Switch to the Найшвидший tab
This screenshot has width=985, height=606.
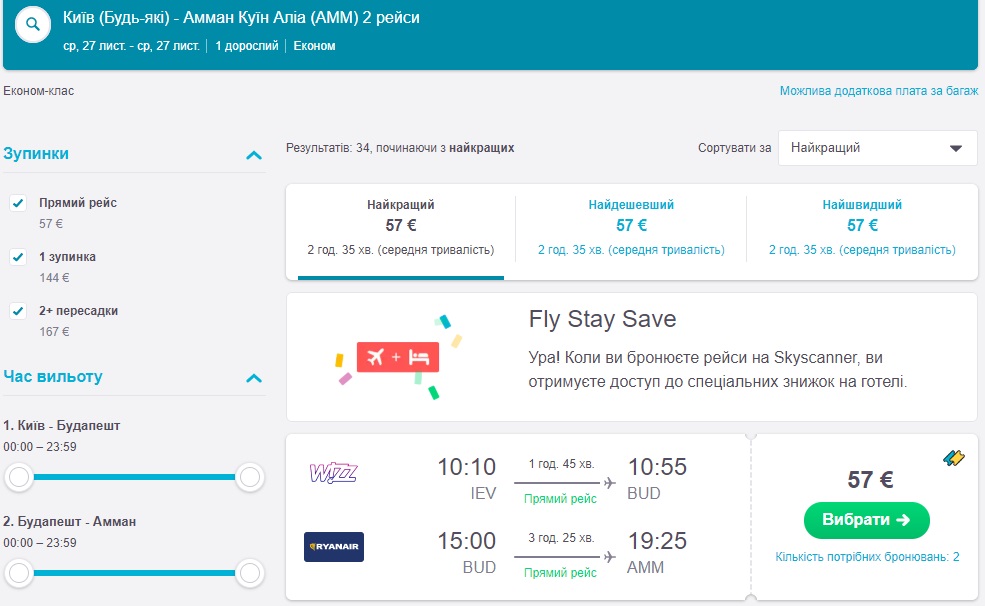tap(861, 227)
